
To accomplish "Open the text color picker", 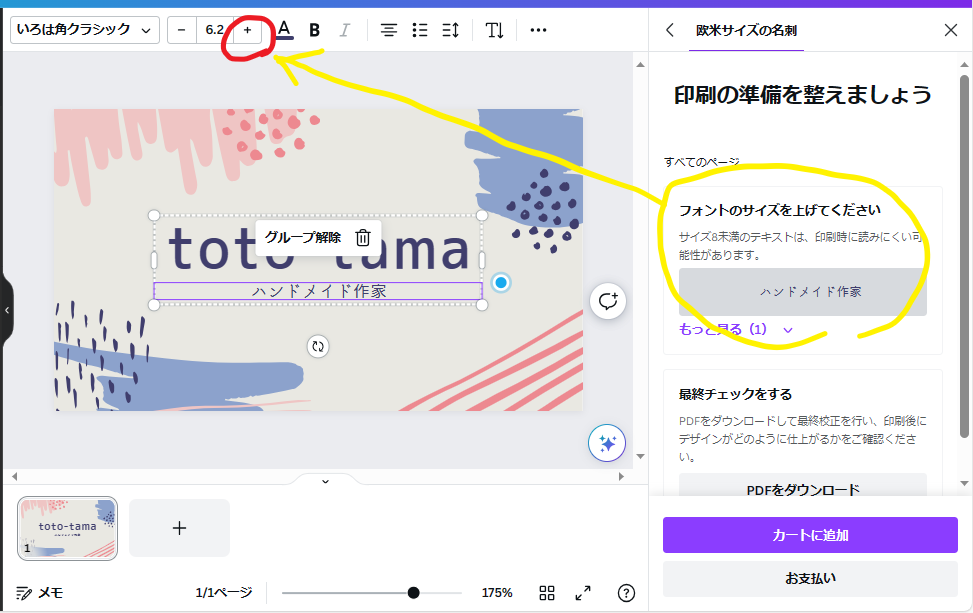I will [x=285, y=30].
